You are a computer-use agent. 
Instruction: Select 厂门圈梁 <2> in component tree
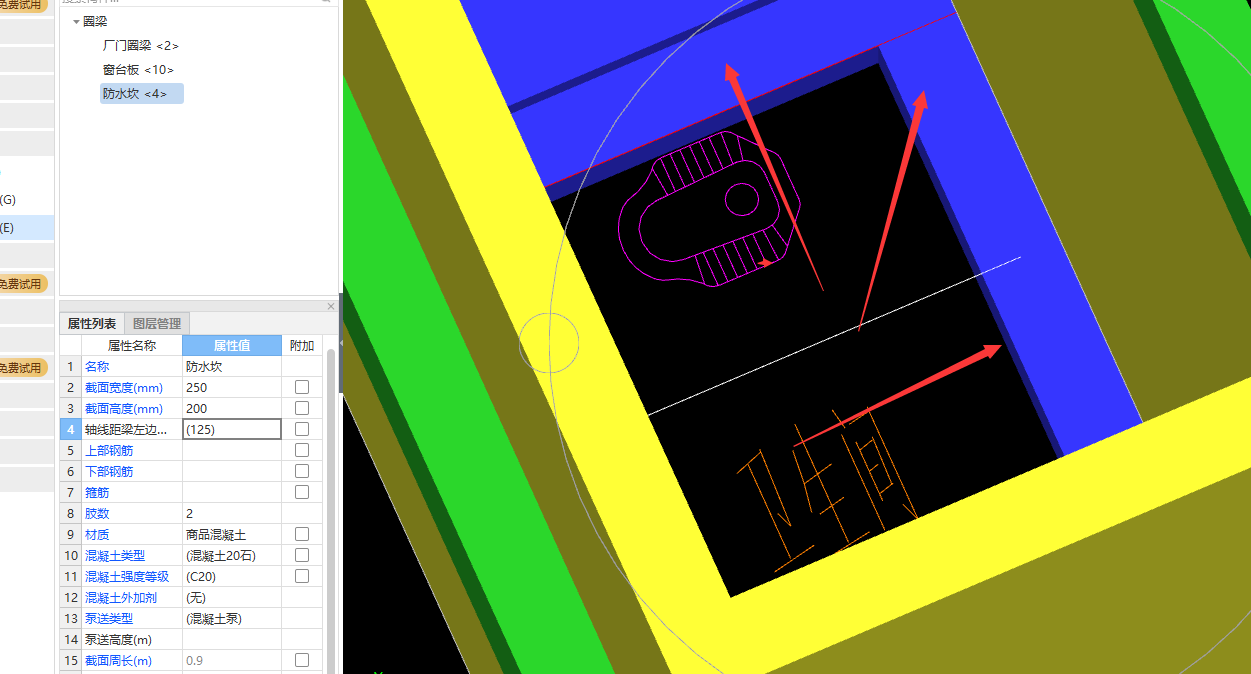point(141,46)
